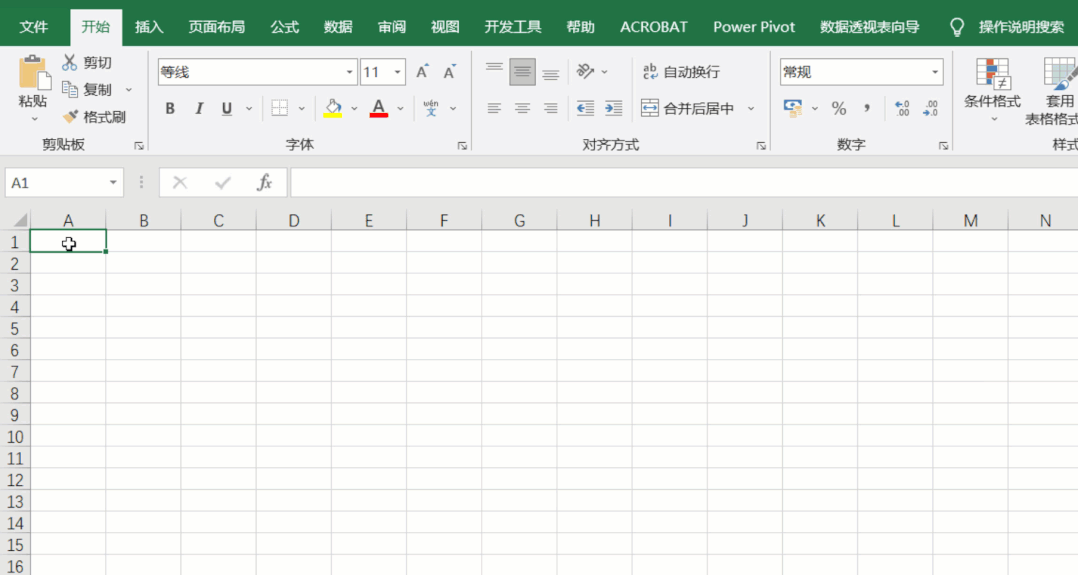Screen dimensions: 1078x575
Task: Switch to Page Layout (页面布局) tab
Action: click(217, 27)
